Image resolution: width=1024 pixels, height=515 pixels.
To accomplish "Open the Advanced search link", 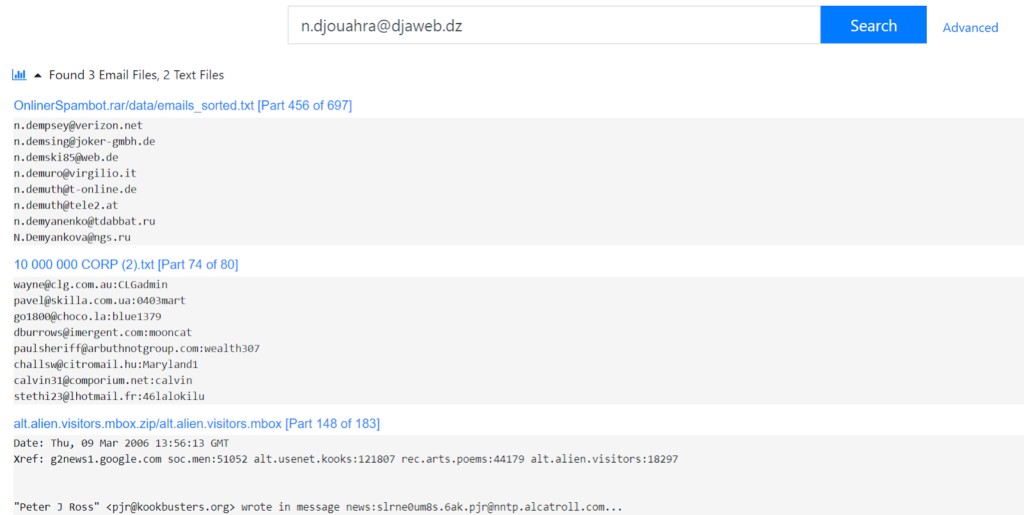I will 970,28.
